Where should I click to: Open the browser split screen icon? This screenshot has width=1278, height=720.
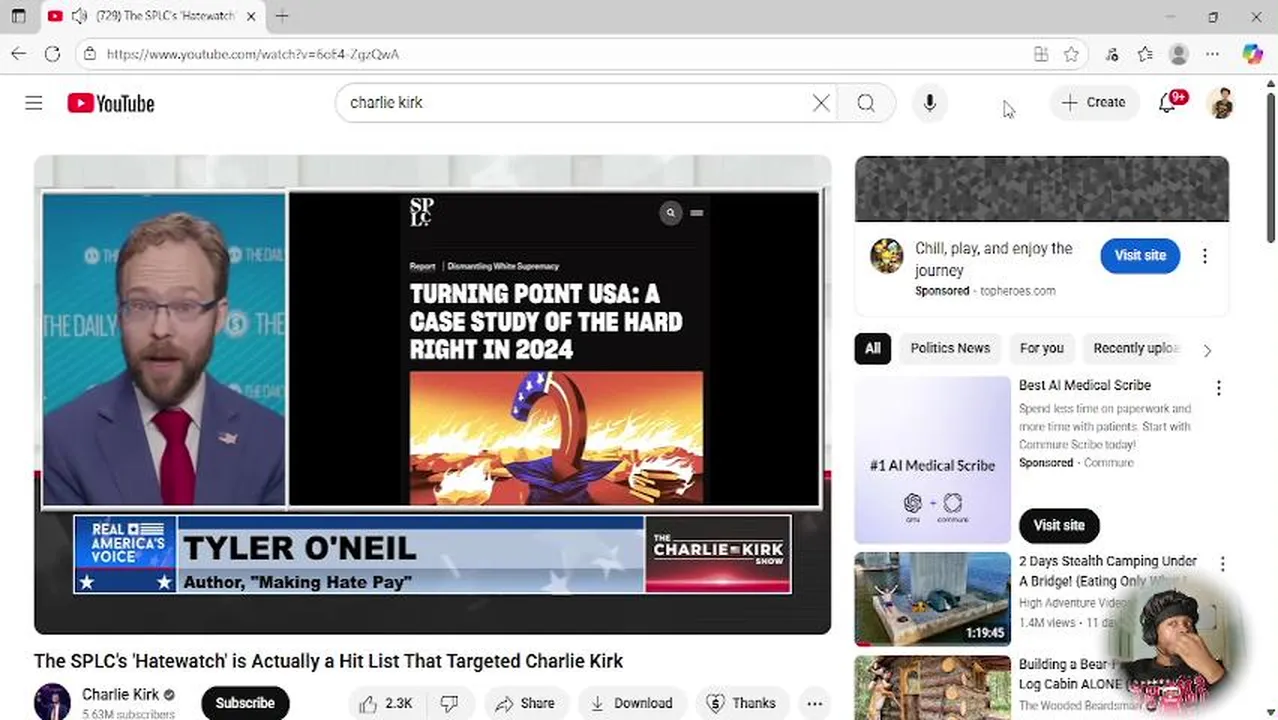click(1041, 54)
